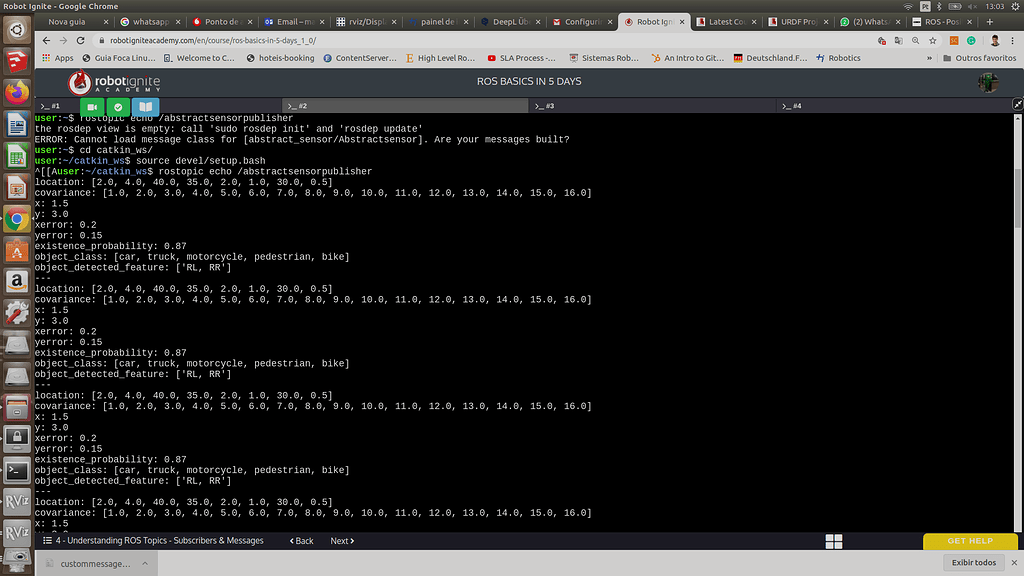Click the window layout grid icon

click(x=835, y=540)
